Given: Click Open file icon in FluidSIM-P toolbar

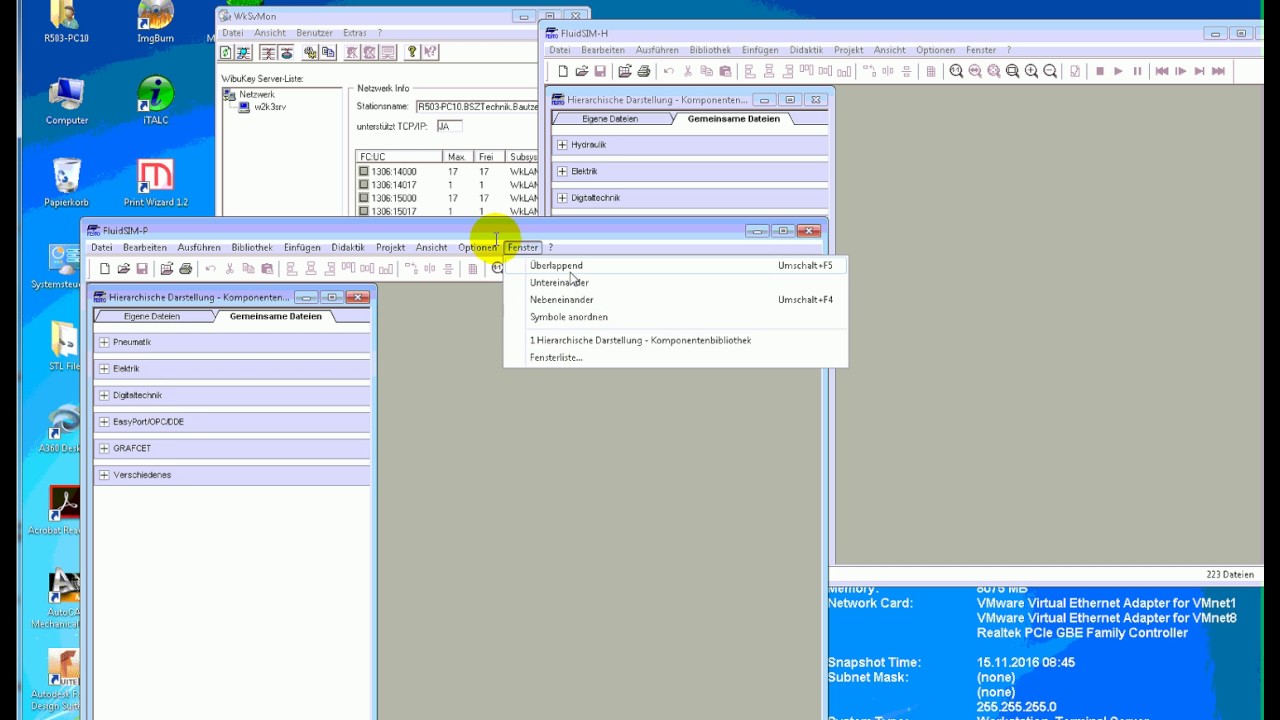Looking at the screenshot, I should [124, 269].
